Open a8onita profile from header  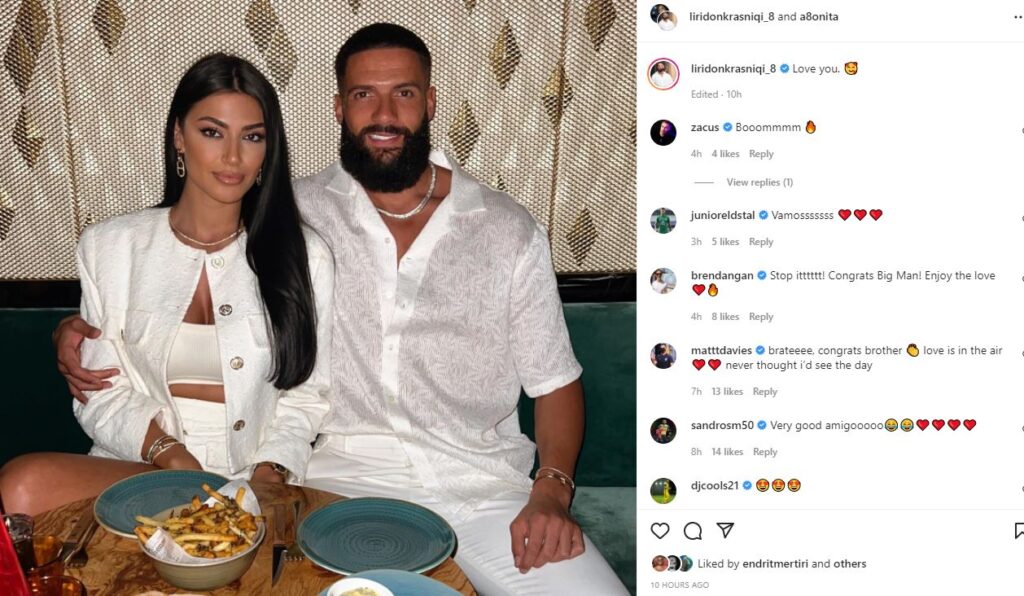[819, 17]
